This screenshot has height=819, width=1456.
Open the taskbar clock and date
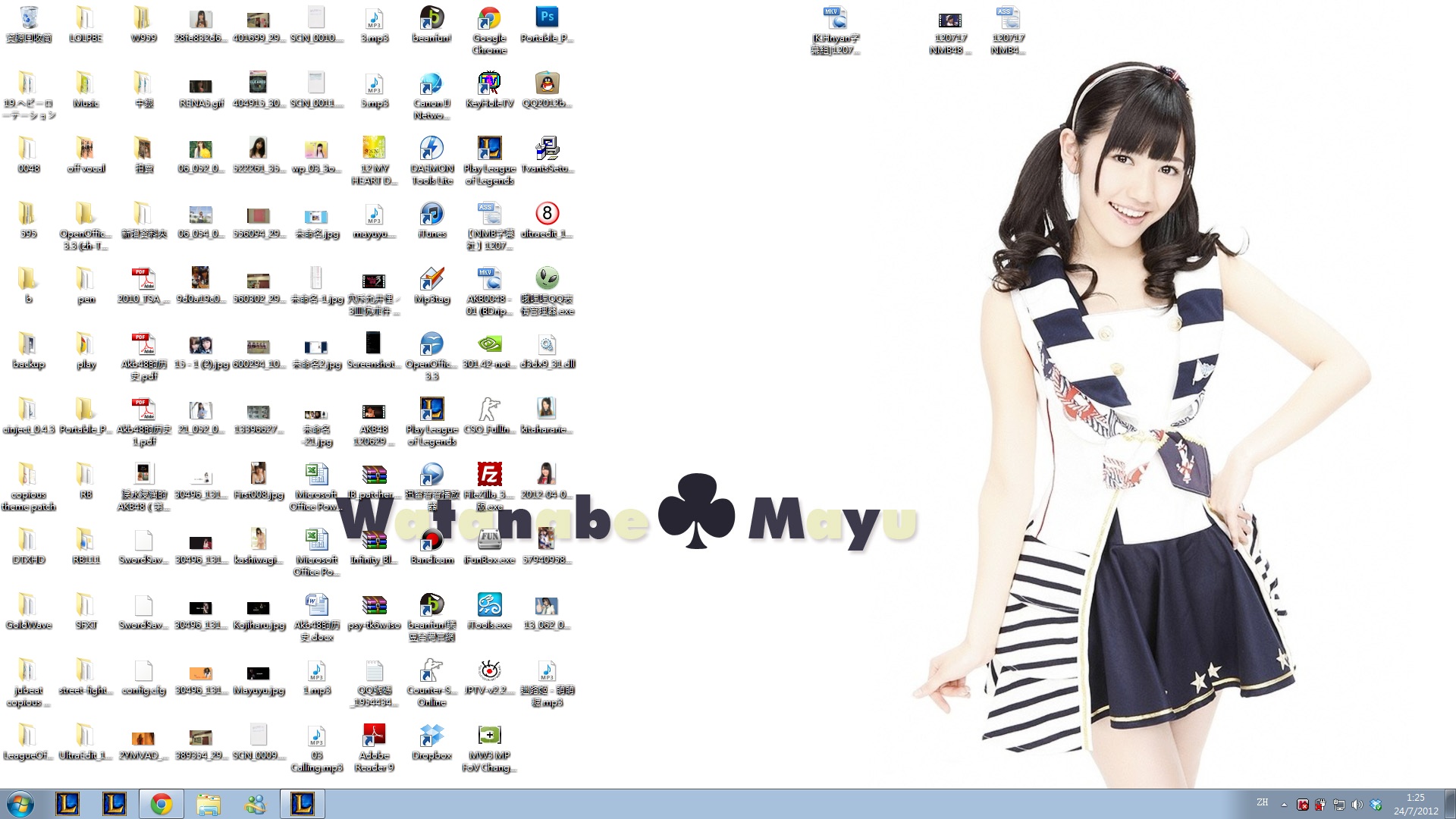point(1415,804)
